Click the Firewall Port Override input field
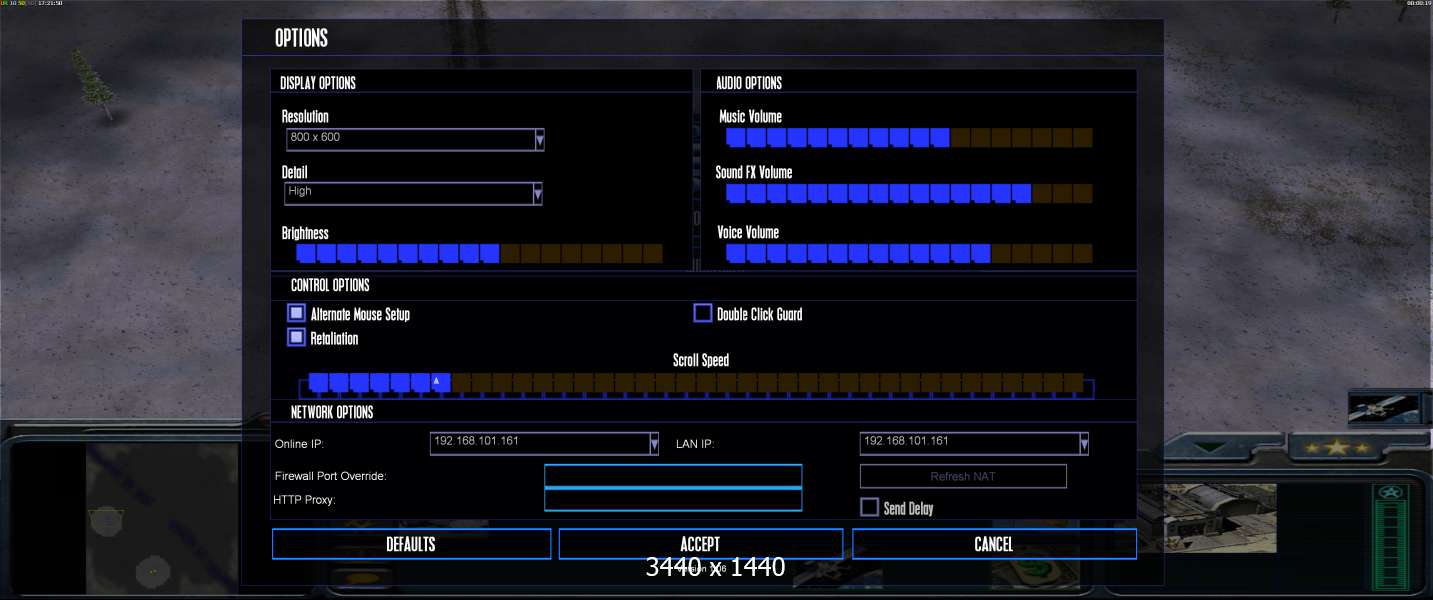 pos(673,476)
